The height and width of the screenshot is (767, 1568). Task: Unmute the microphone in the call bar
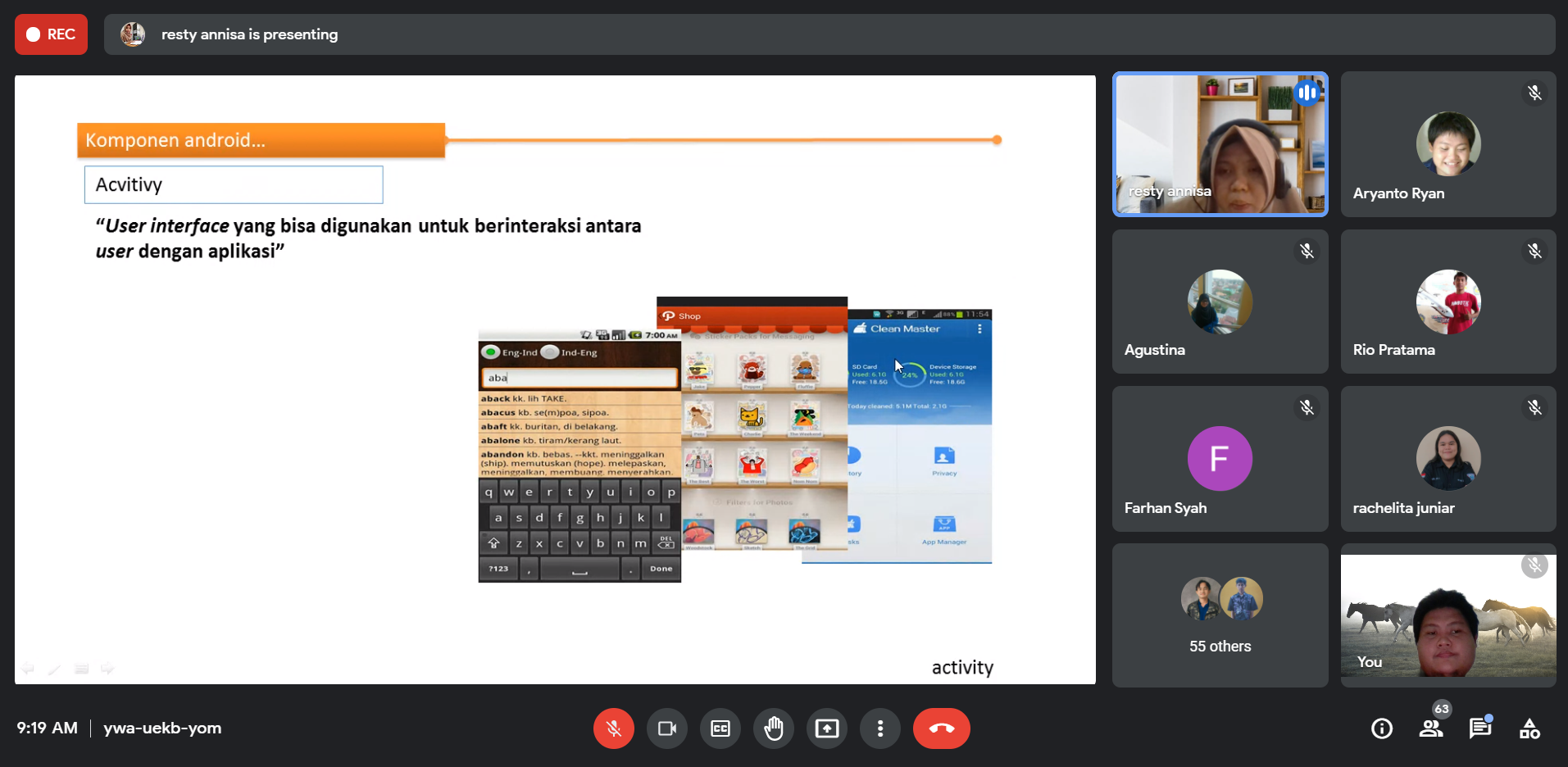613,728
